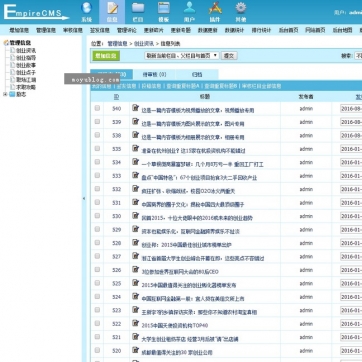362x362 pixels.
Task: Tick the checkbox for row ID 520
Action: coord(97,350)
